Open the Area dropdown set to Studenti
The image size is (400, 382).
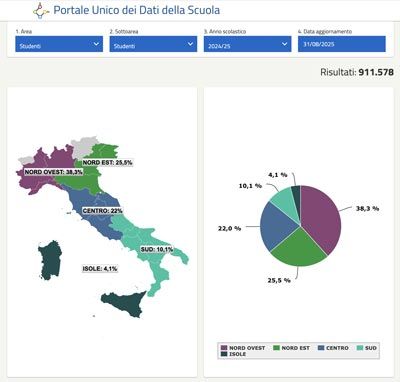pos(59,44)
